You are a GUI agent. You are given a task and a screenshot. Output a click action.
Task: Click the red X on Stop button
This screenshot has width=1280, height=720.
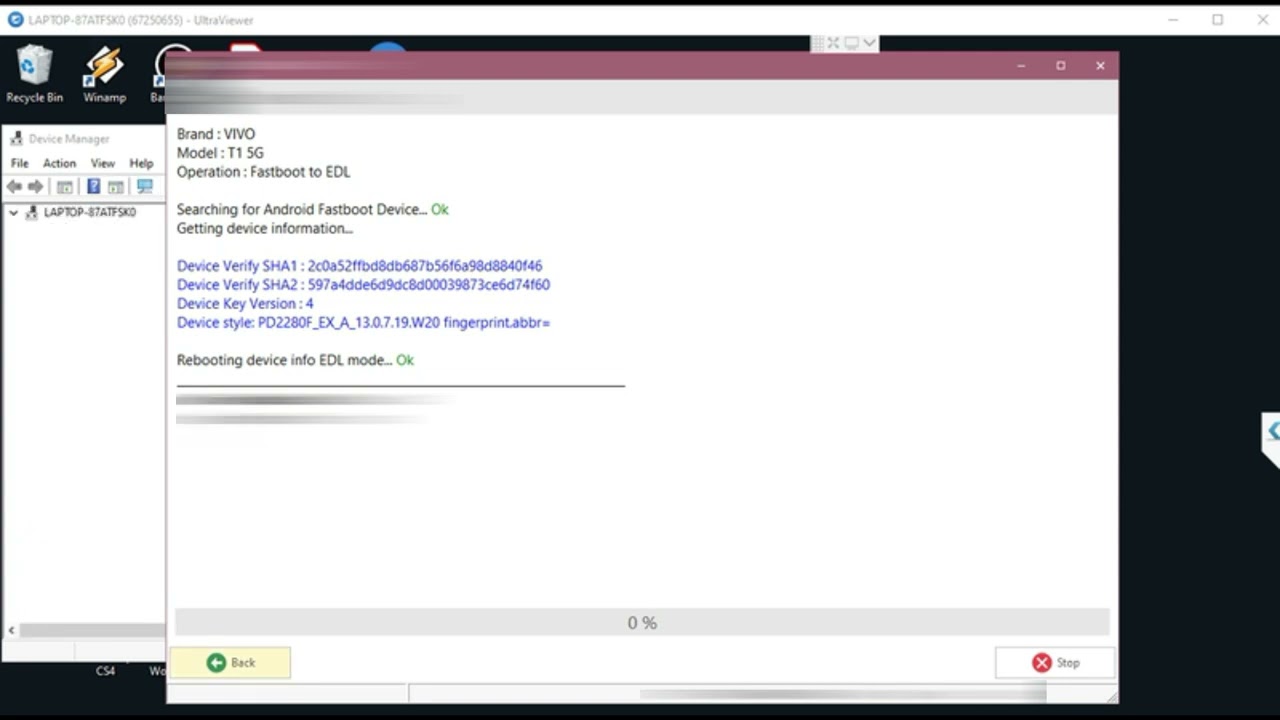coord(1042,662)
